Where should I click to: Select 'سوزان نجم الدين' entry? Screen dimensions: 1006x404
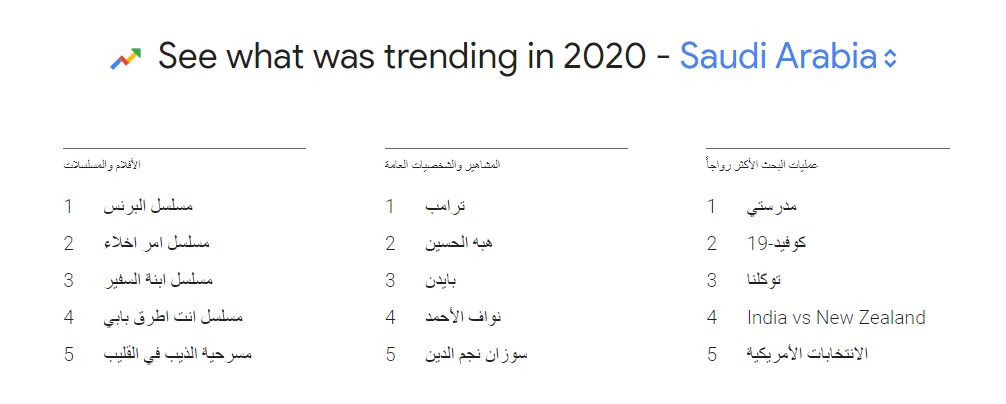[475, 354]
